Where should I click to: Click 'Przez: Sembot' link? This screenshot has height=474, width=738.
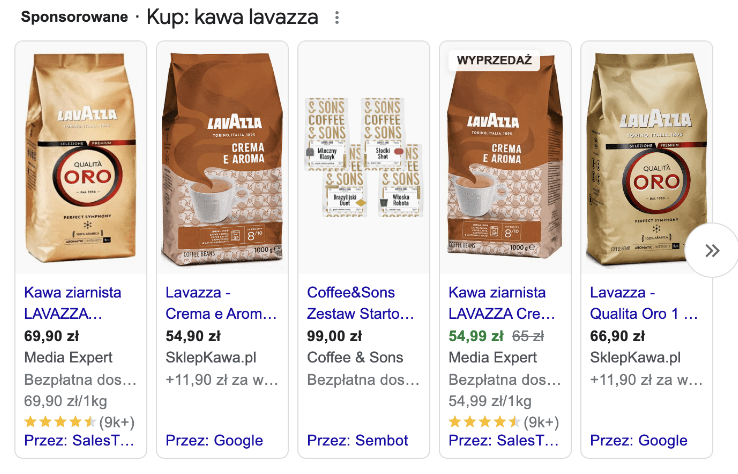click(x=358, y=441)
